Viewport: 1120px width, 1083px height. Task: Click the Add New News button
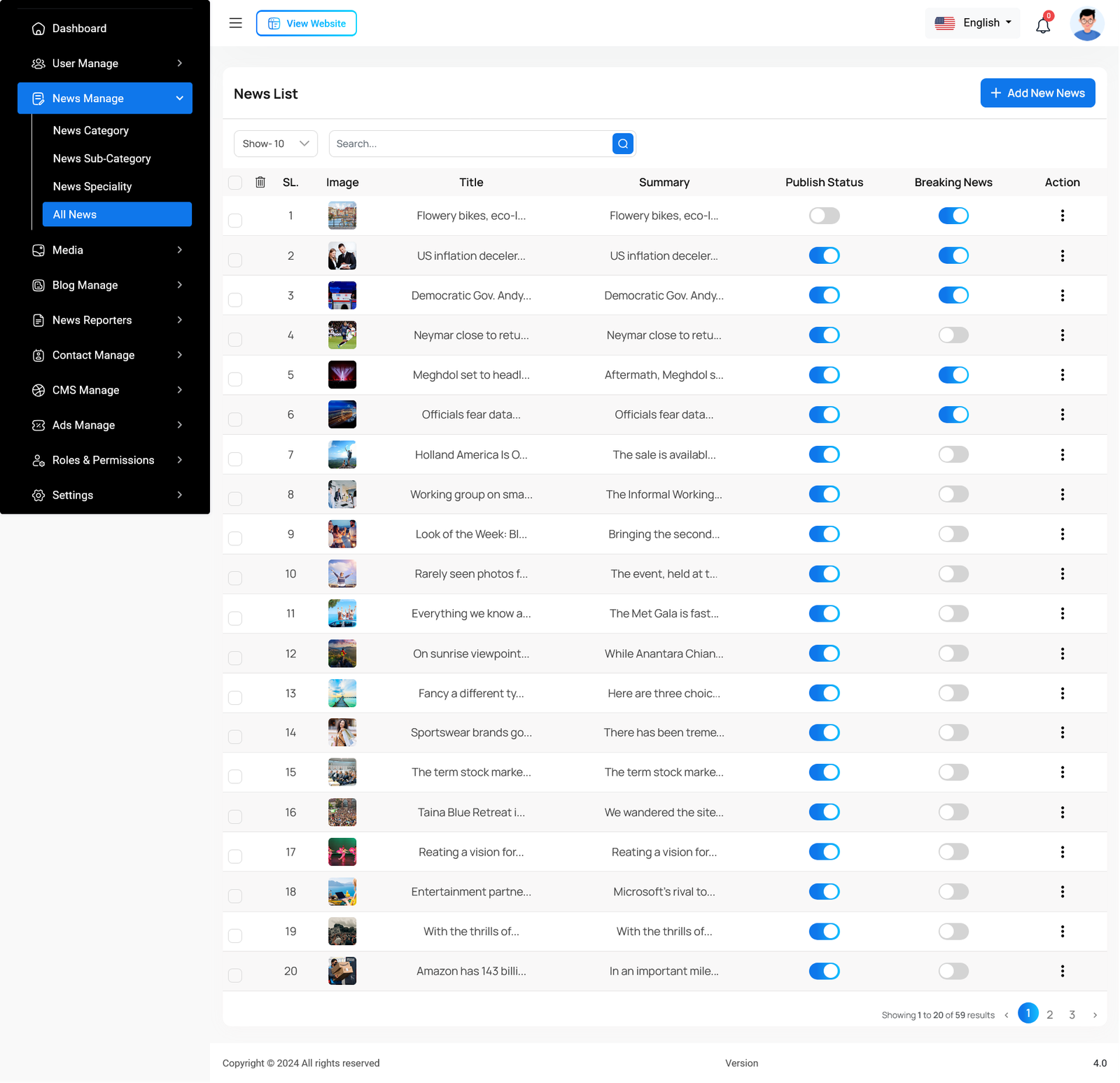pos(1037,93)
